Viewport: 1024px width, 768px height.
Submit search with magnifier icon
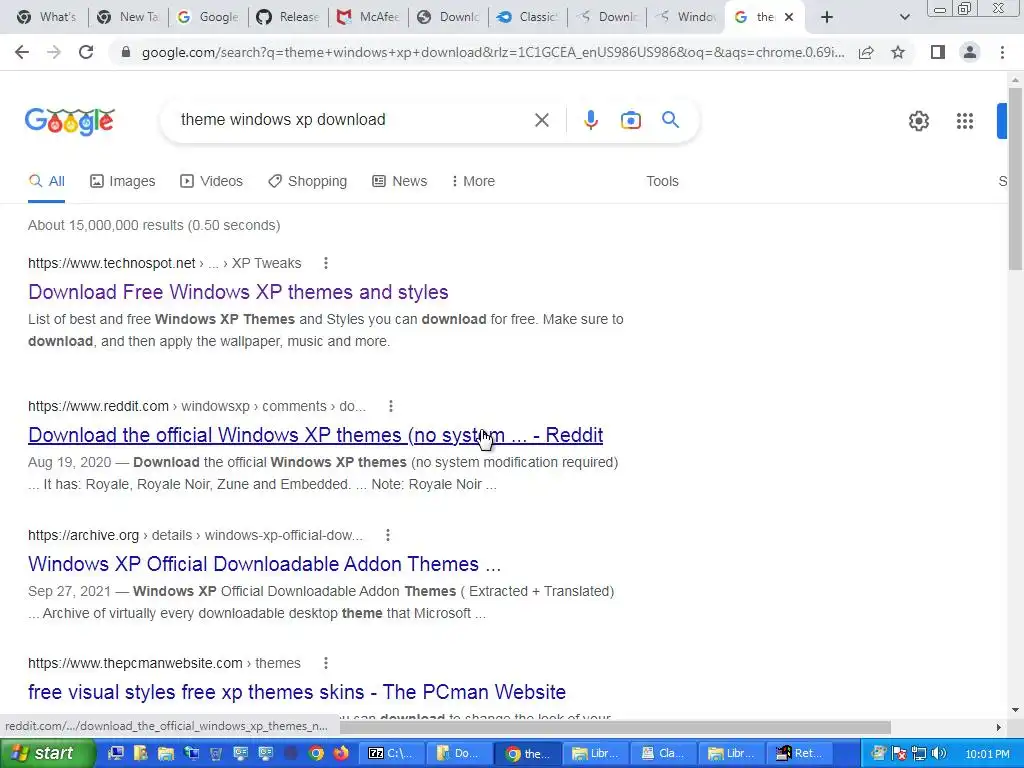(x=670, y=120)
